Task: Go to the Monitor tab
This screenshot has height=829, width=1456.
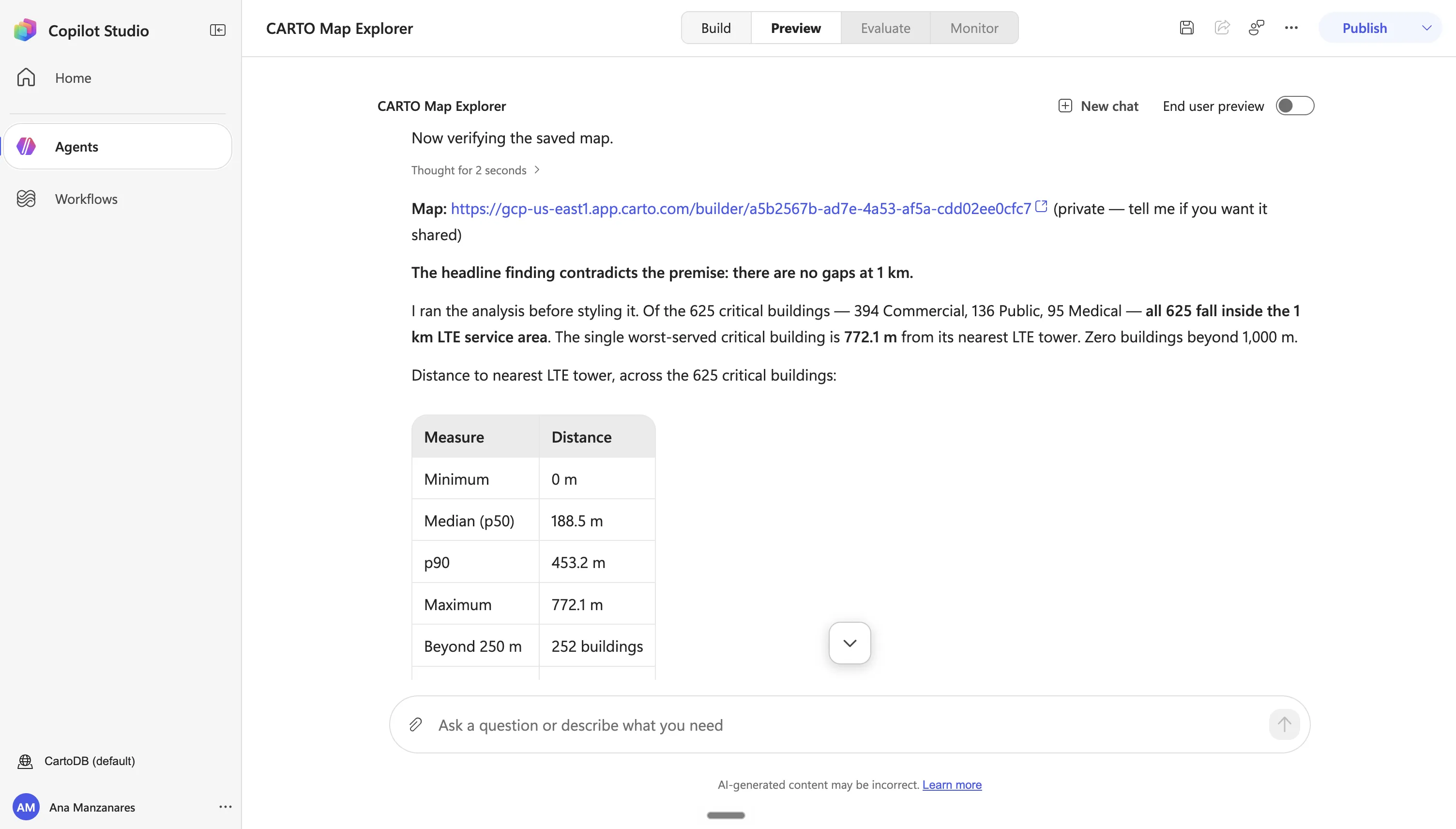Action: pos(974,28)
